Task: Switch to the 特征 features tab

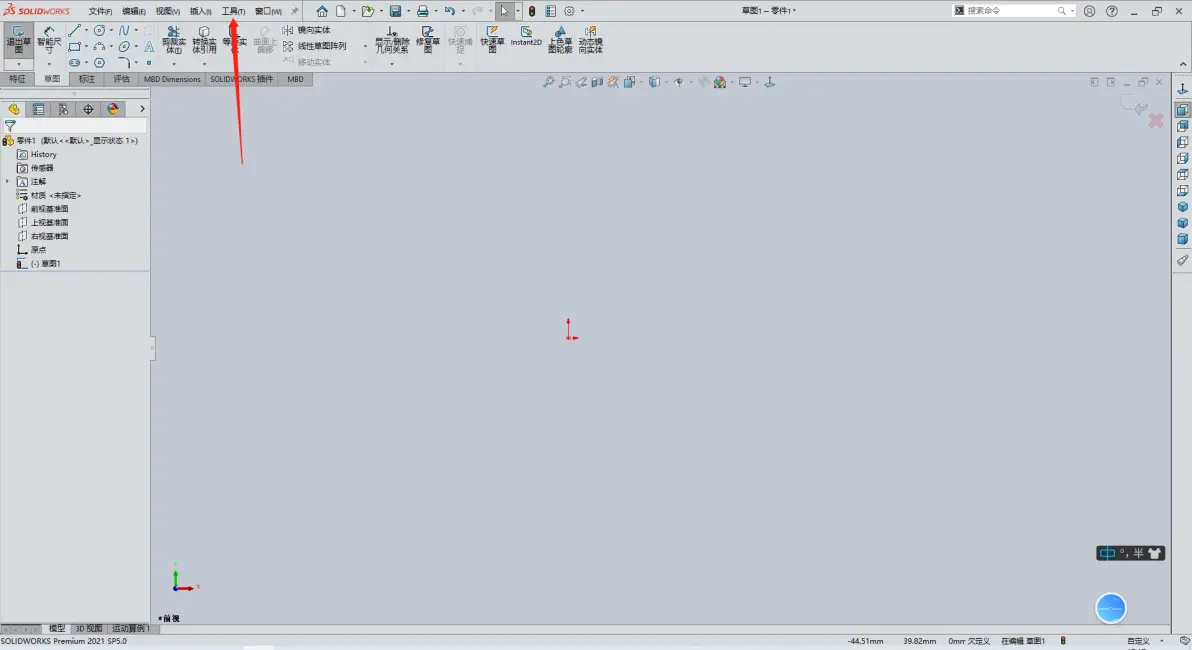Action: coord(17,79)
